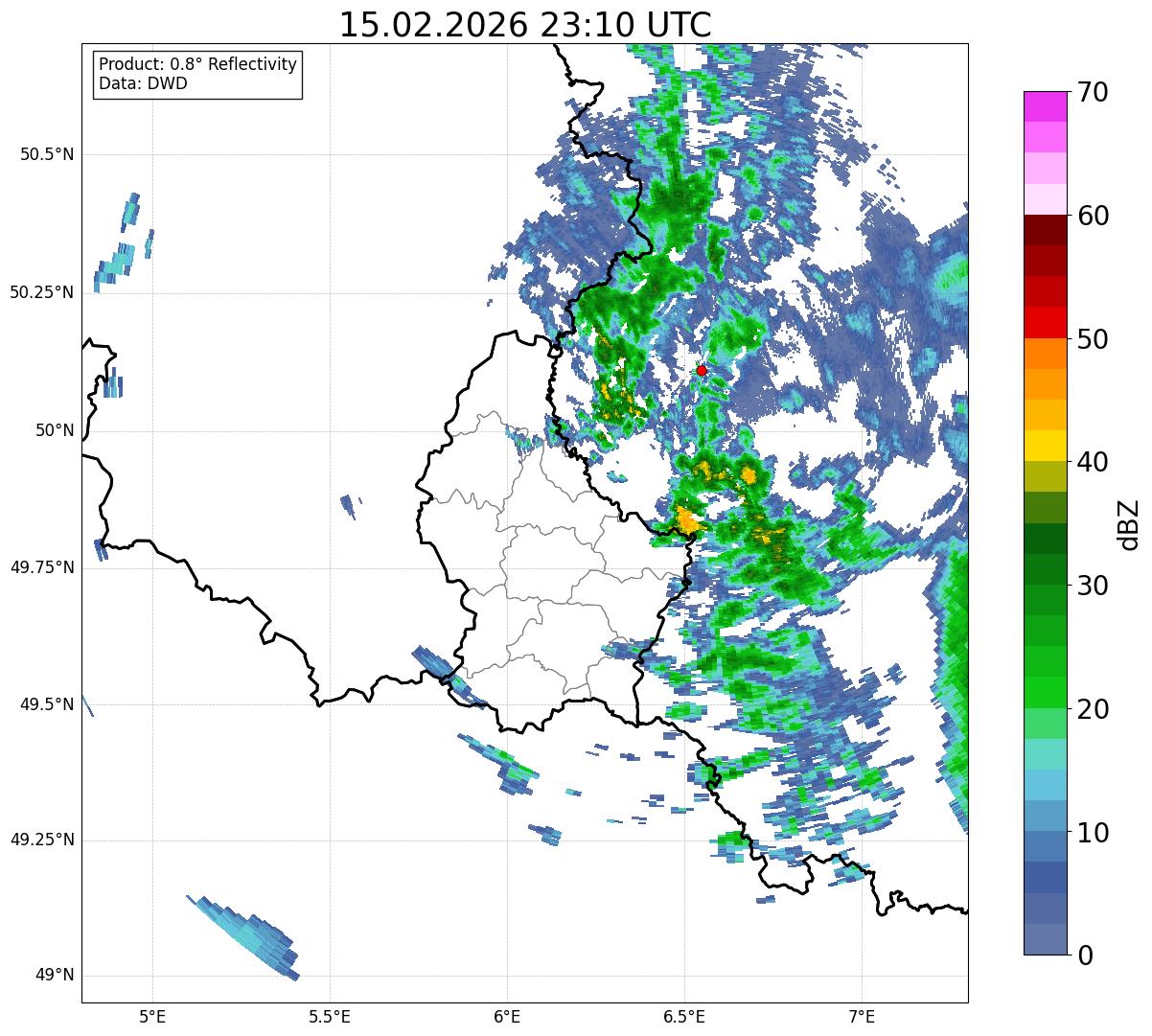Click the 6.5°E longitude label
Image resolution: width=1152 pixels, height=1036 pixels.
pyautogui.click(x=684, y=1016)
